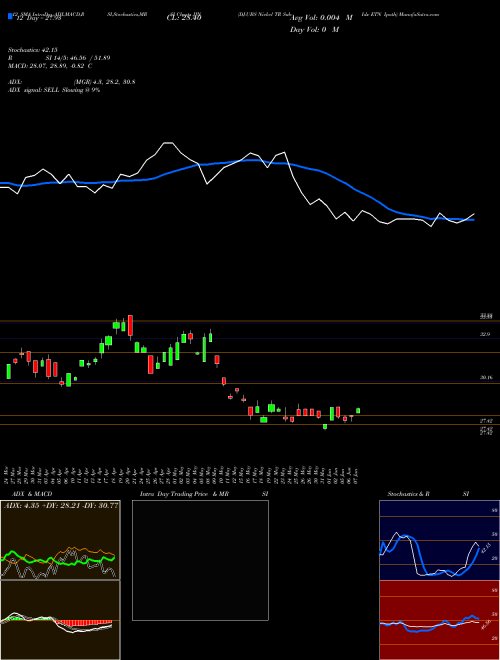Click the first date label on the x-axis

[x=7, y=474]
